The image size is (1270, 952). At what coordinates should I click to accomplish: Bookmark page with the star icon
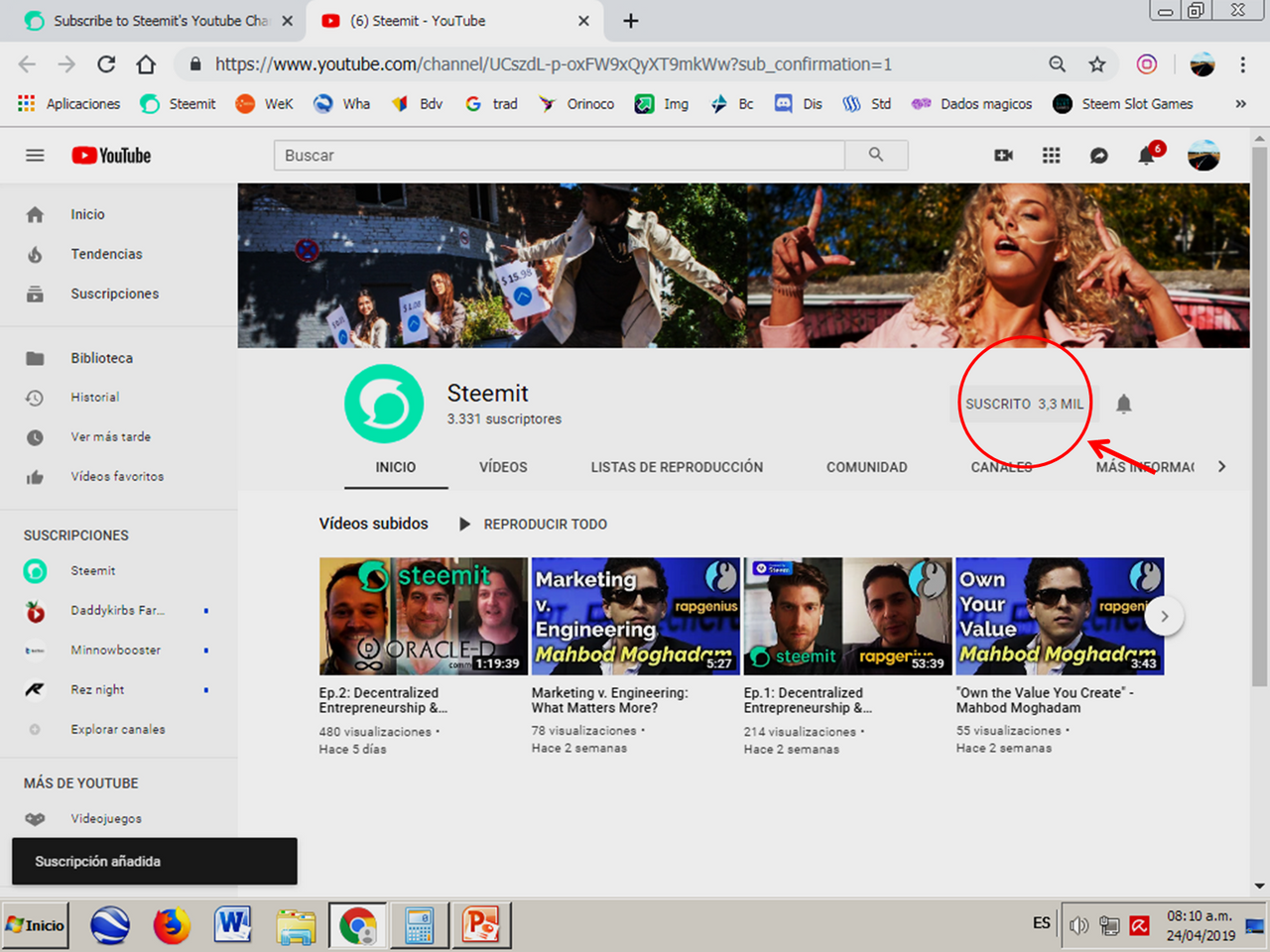tap(1096, 64)
